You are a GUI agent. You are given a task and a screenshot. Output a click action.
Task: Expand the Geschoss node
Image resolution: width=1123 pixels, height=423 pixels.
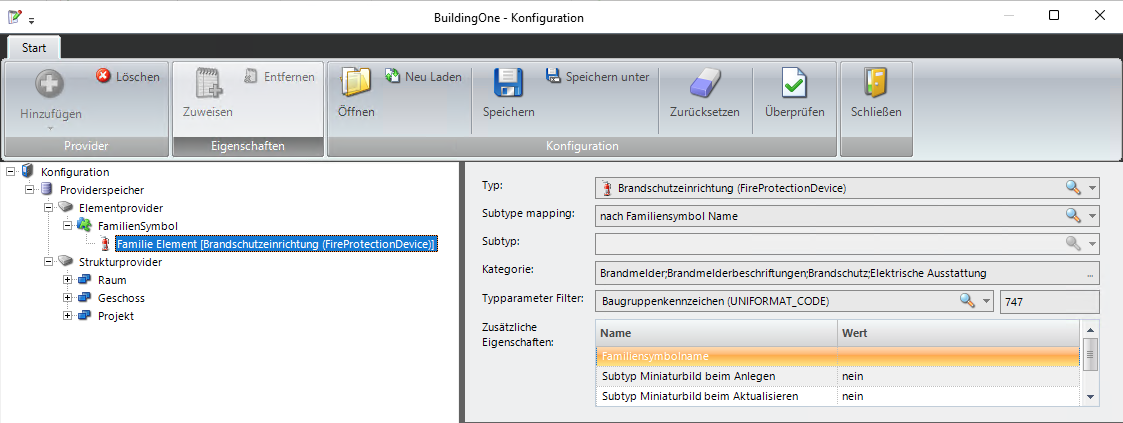point(67,298)
